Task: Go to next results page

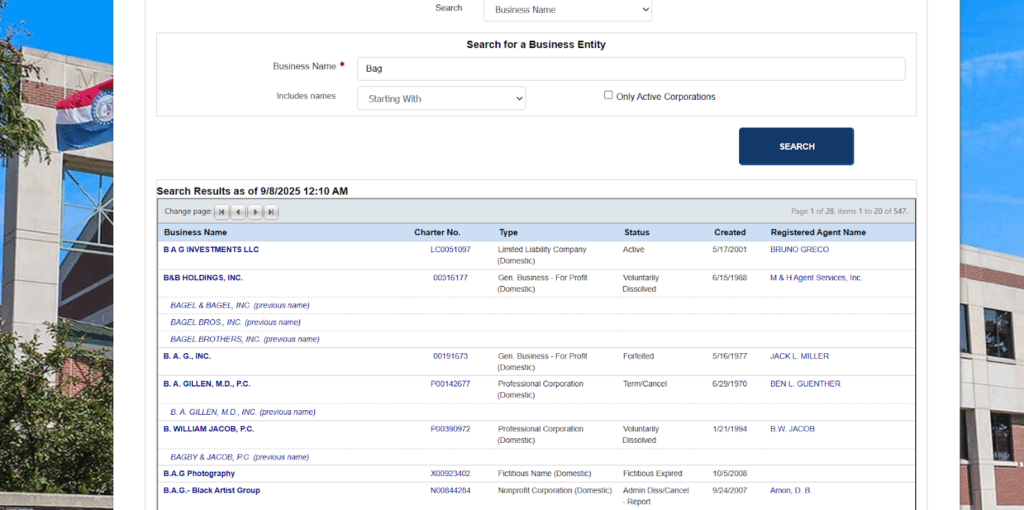Action: (255, 212)
